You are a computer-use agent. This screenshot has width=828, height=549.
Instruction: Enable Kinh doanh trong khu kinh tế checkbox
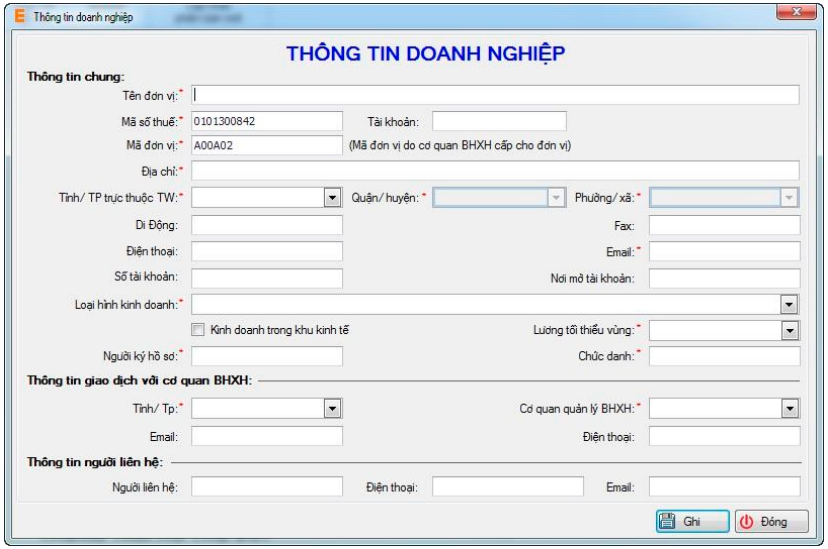[198, 329]
